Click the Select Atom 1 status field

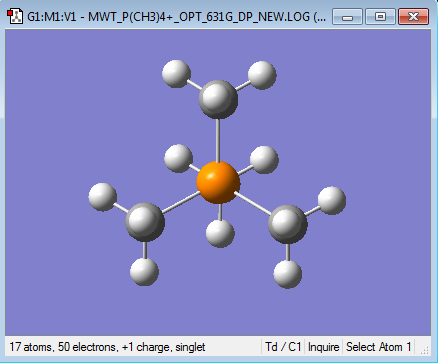[x=379, y=347]
